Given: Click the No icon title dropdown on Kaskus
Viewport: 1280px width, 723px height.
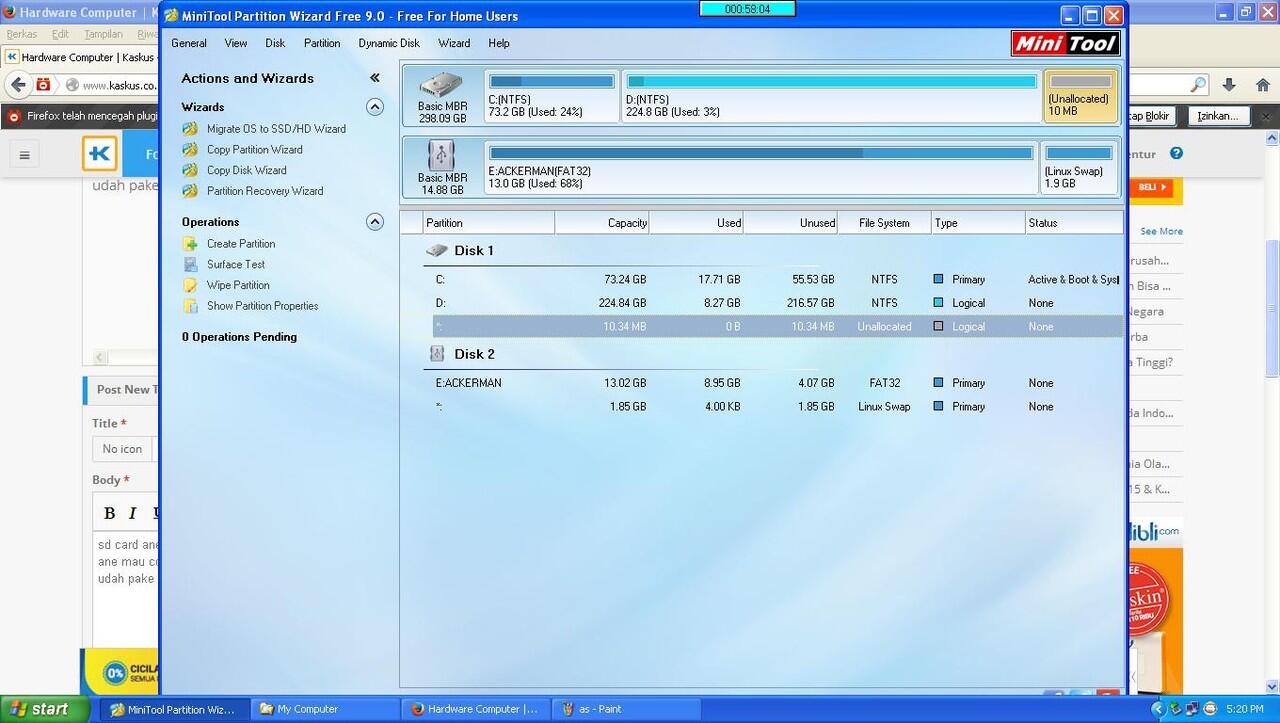Looking at the screenshot, I should click(x=124, y=449).
